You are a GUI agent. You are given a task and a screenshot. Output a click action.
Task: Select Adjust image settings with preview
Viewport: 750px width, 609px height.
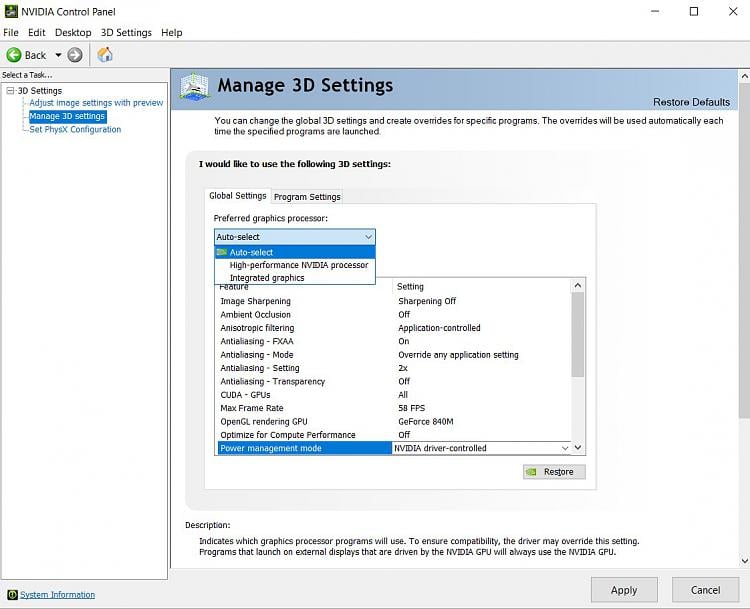tap(96, 103)
